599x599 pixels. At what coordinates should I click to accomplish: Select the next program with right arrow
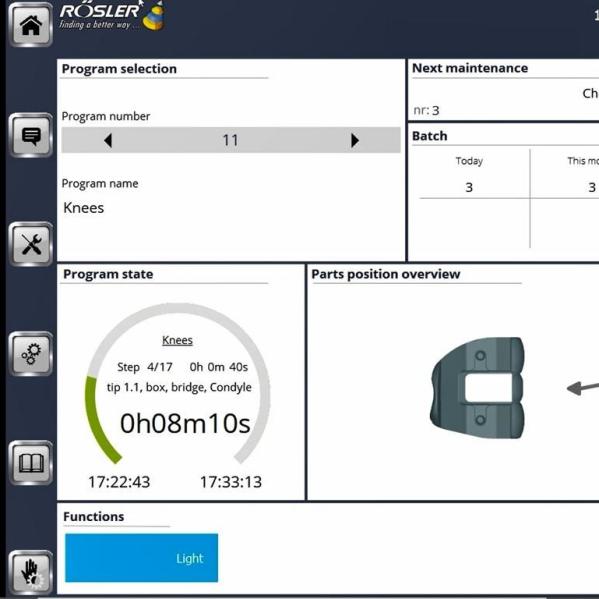click(x=355, y=140)
